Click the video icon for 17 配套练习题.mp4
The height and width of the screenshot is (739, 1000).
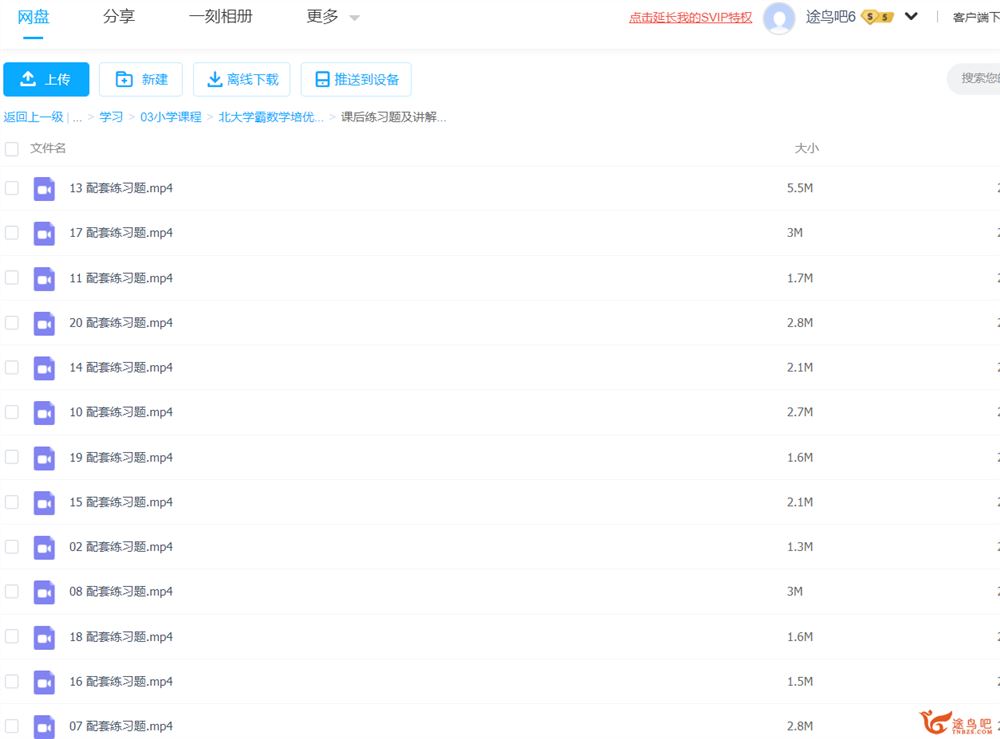click(x=44, y=233)
